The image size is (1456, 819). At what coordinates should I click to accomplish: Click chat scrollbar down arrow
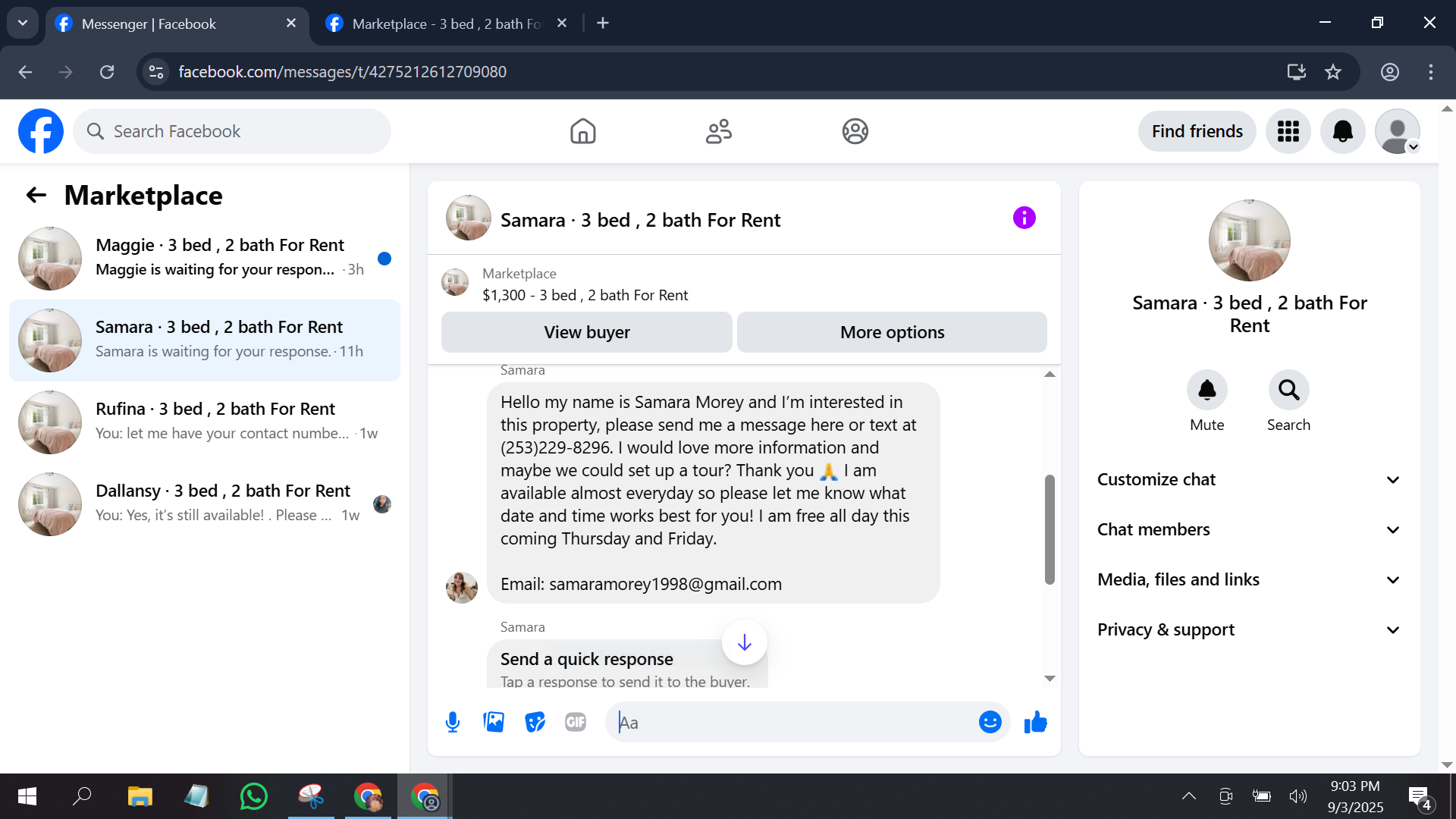(x=1050, y=679)
